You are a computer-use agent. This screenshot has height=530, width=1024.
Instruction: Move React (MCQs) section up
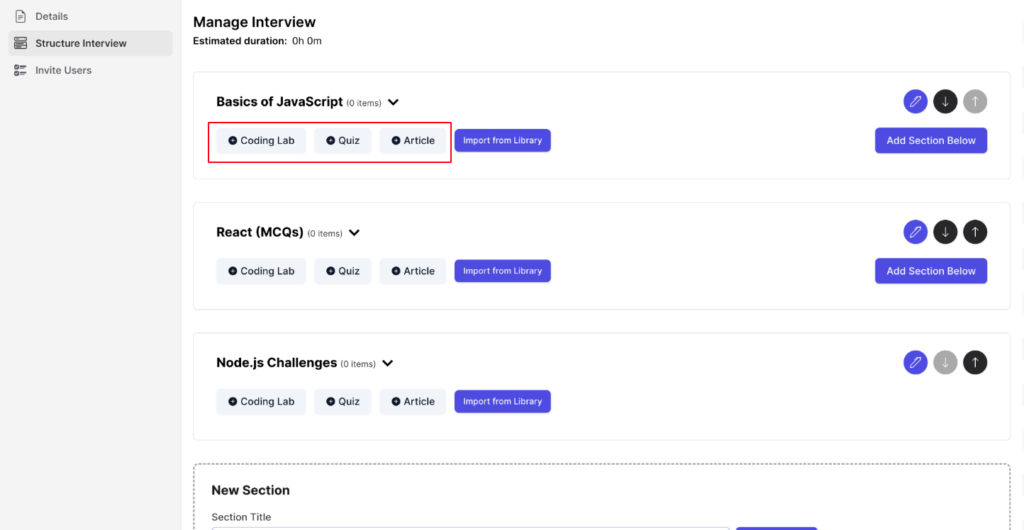tap(975, 232)
